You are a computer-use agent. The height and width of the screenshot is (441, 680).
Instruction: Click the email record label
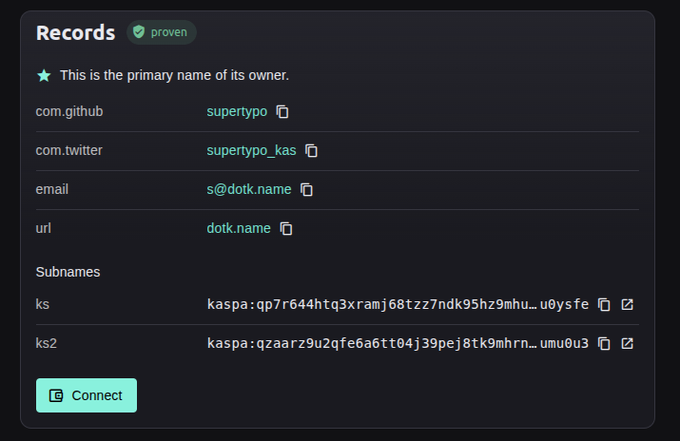click(x=52, y=189)
